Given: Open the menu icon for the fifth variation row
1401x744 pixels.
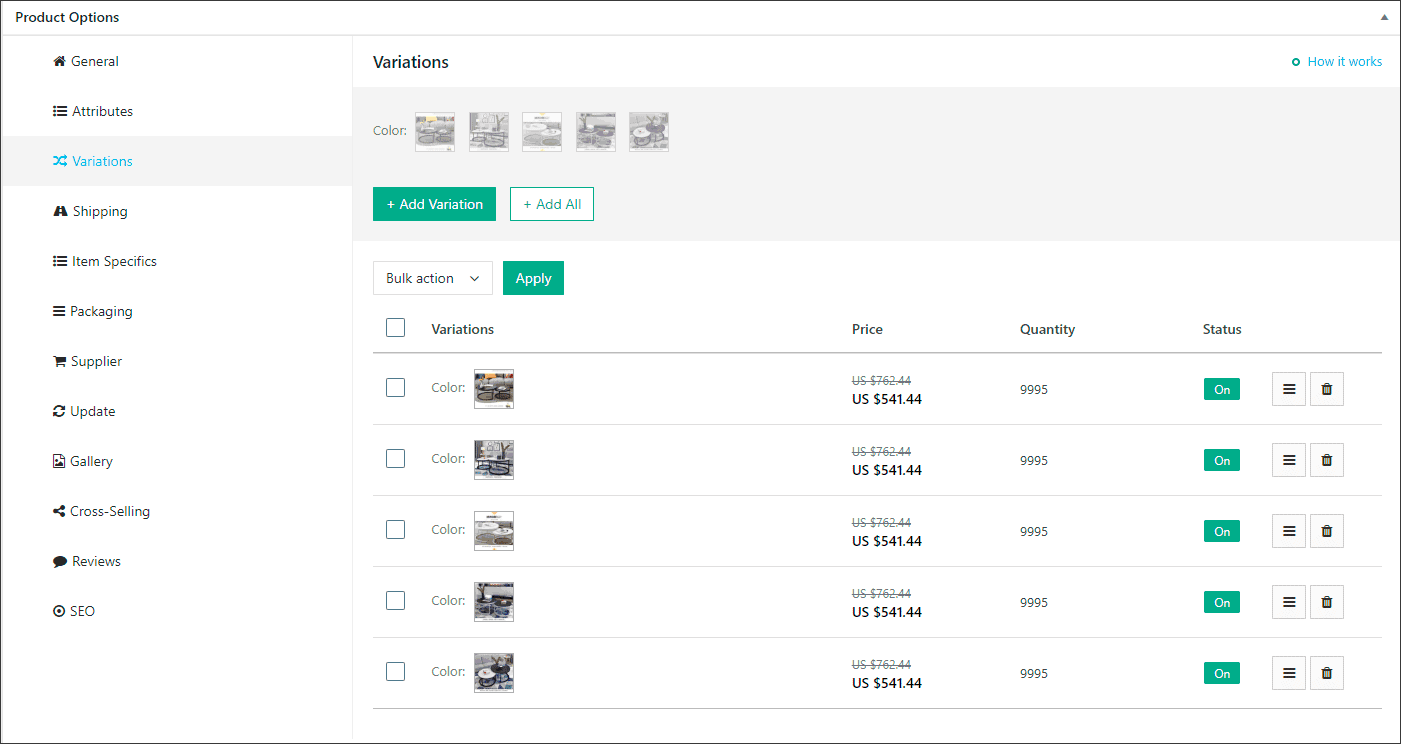Looking at the screenshot, I should [x=1289, y=673].
